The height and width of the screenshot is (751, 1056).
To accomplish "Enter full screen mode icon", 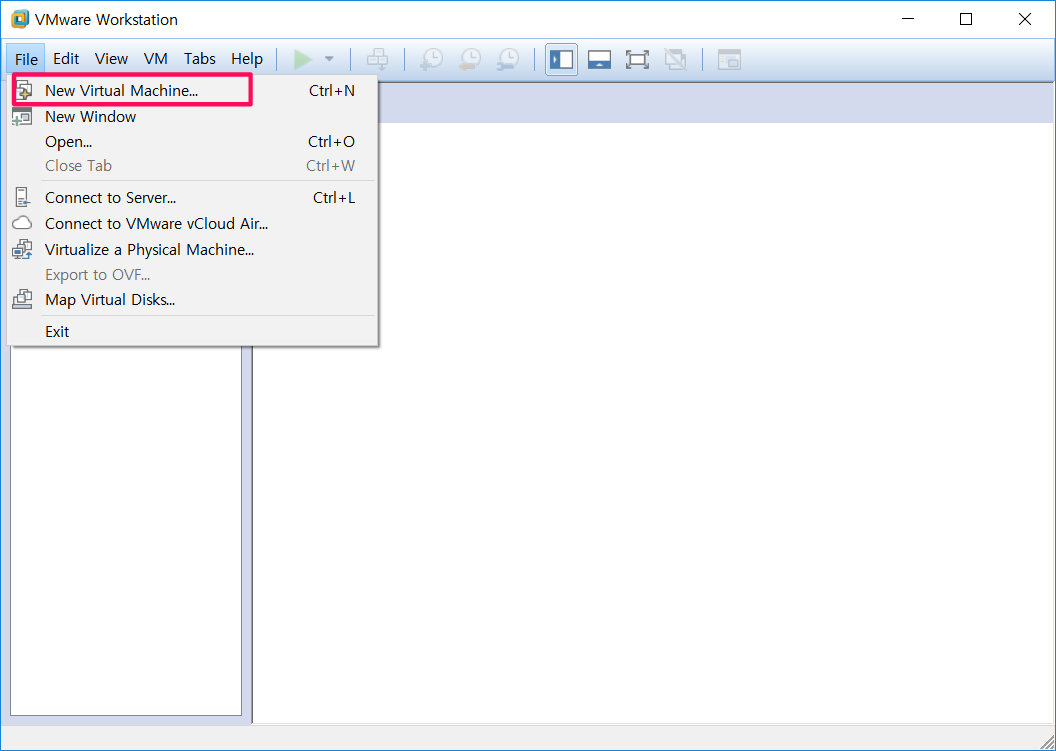I will point(637,59).
